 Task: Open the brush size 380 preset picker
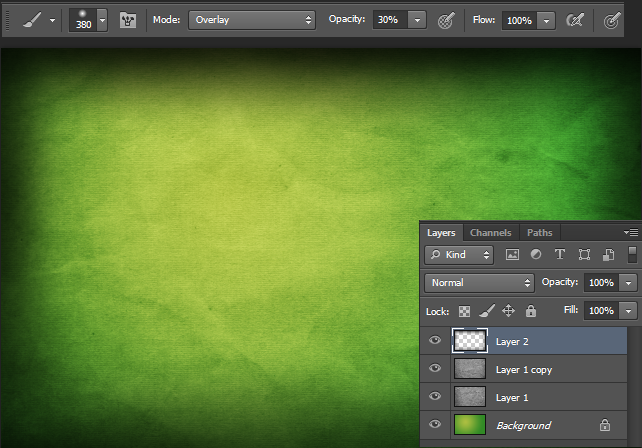tap(102, 20)
